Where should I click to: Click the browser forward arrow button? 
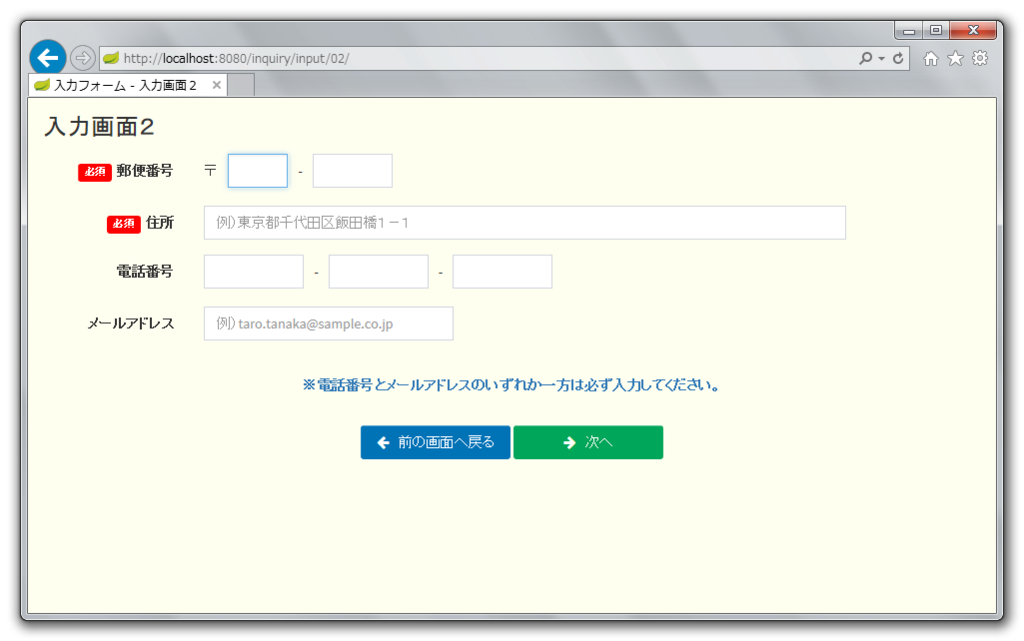tap(82, 58)
